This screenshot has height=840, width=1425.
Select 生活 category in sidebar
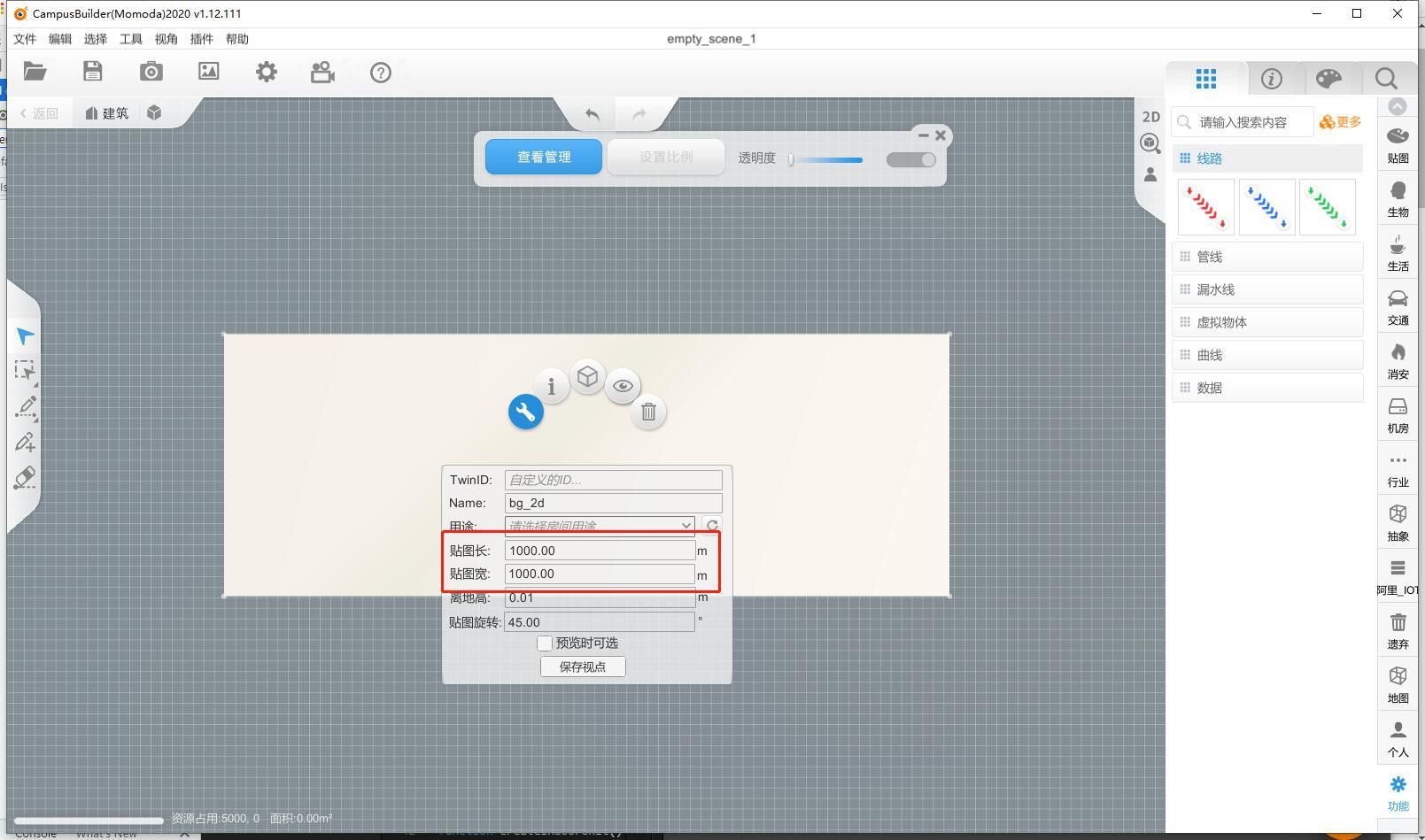[1398, 253]
